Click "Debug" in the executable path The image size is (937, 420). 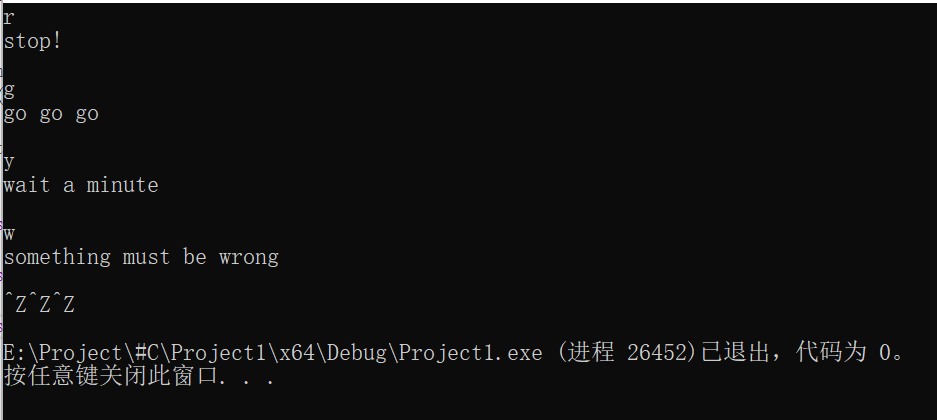(358, 353)
